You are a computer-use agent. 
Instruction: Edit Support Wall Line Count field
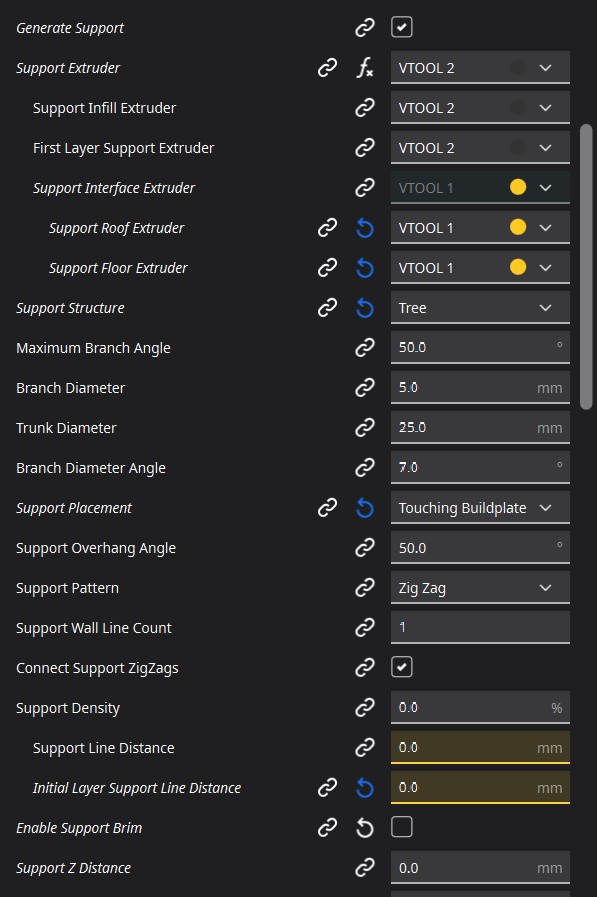pyautogui.click(x=480, y=628)
